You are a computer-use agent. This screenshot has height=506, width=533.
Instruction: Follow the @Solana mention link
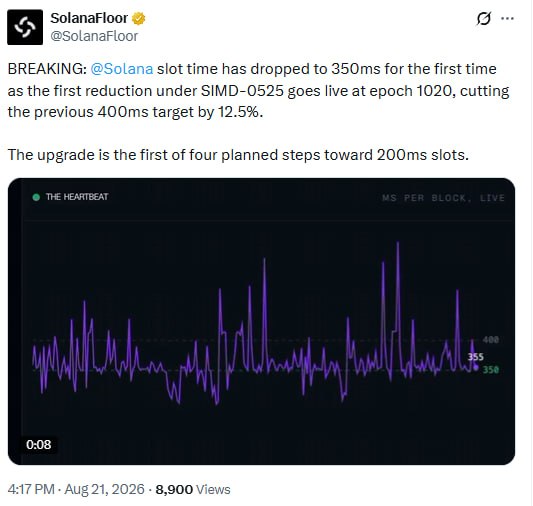coord(122,69)
